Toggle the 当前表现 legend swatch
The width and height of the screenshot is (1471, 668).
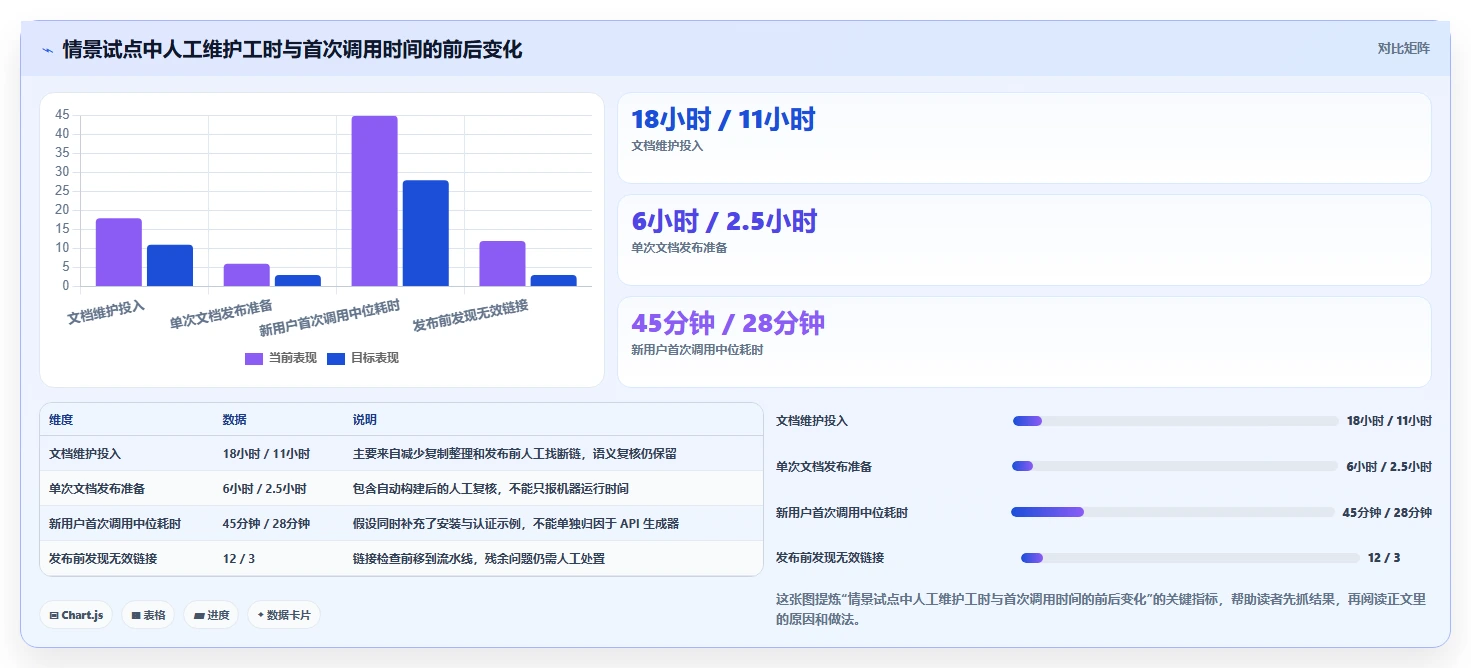click(x=254, y=358)
